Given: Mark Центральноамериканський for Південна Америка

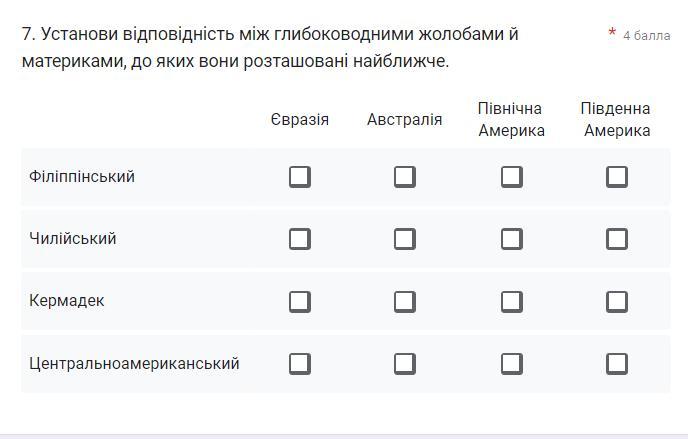Looking at the screenshot, I should pyautogui.click(x=617, y=363).
